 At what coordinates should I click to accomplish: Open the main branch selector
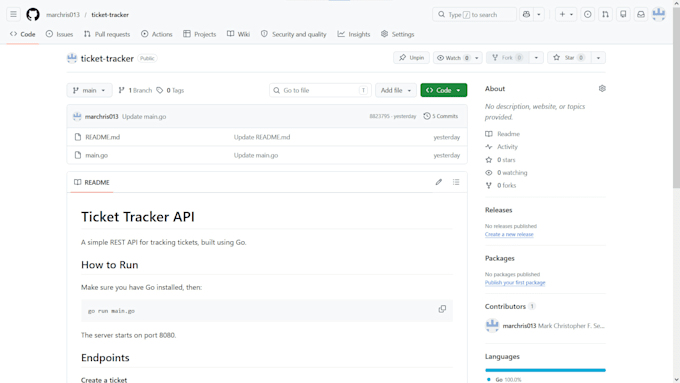(89, 90)
